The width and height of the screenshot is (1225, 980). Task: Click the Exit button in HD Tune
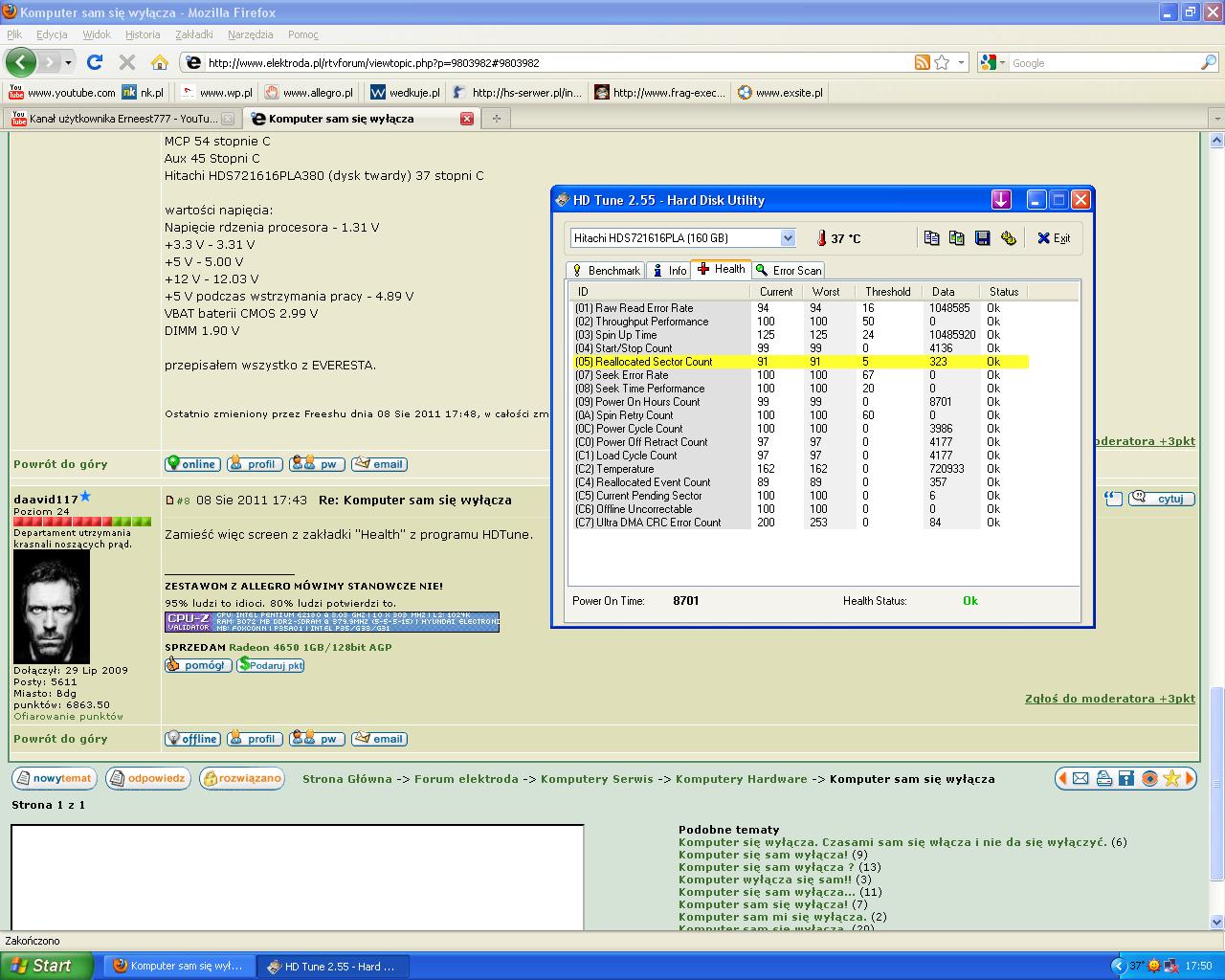pos(1054,238)
